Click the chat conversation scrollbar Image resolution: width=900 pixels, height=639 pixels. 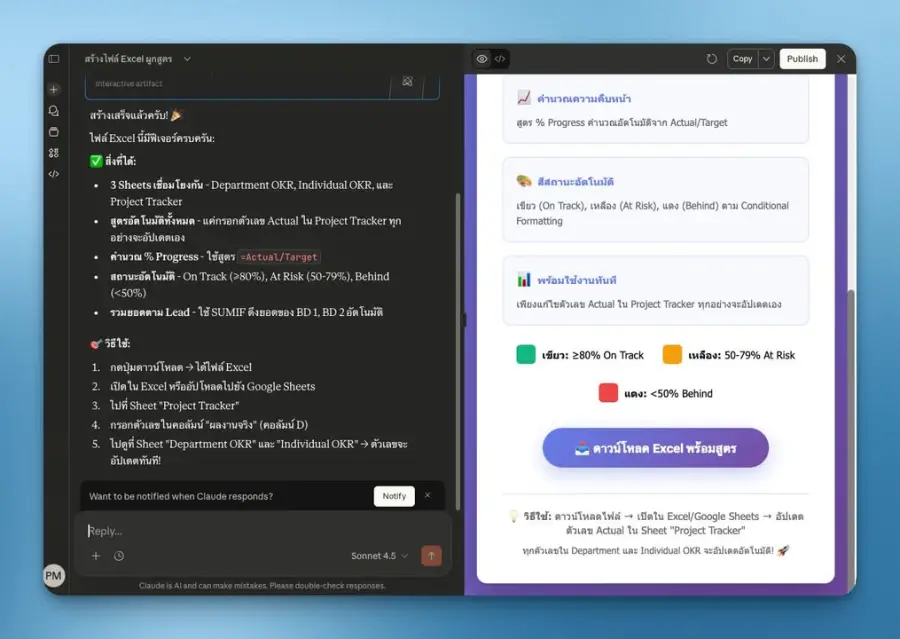click(x=457, y=350)
